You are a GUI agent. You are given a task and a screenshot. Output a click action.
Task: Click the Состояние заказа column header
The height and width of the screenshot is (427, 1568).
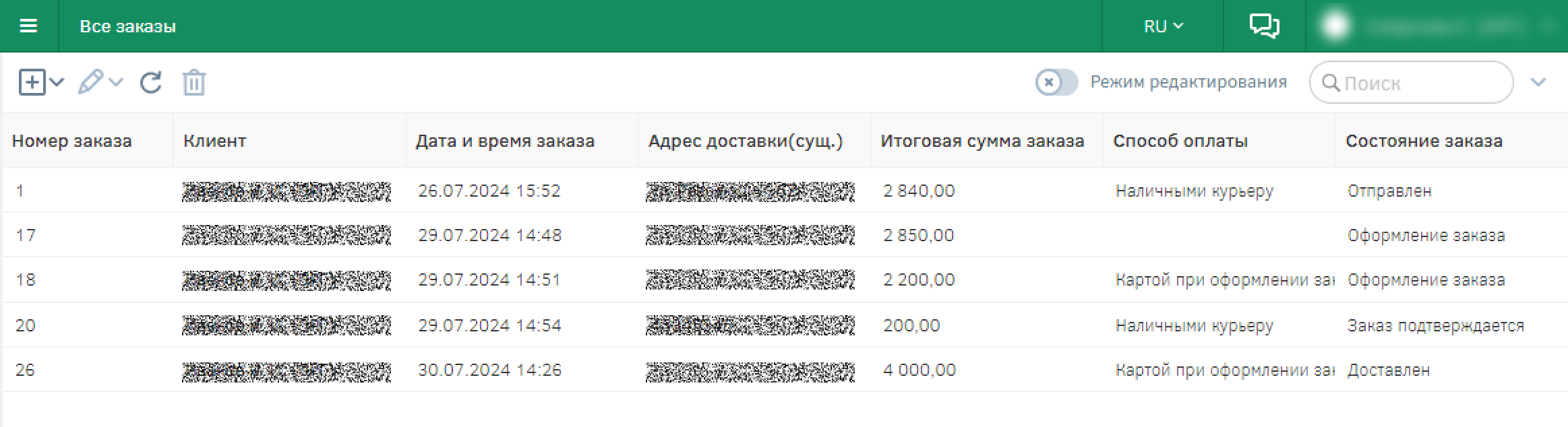click(x=1424, y=141)
